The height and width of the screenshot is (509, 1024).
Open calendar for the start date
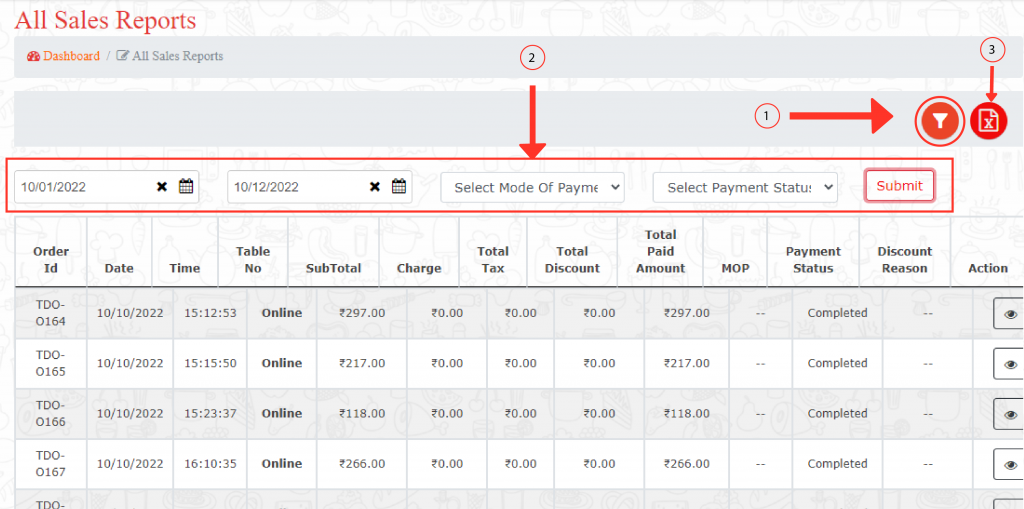point(186,186)
